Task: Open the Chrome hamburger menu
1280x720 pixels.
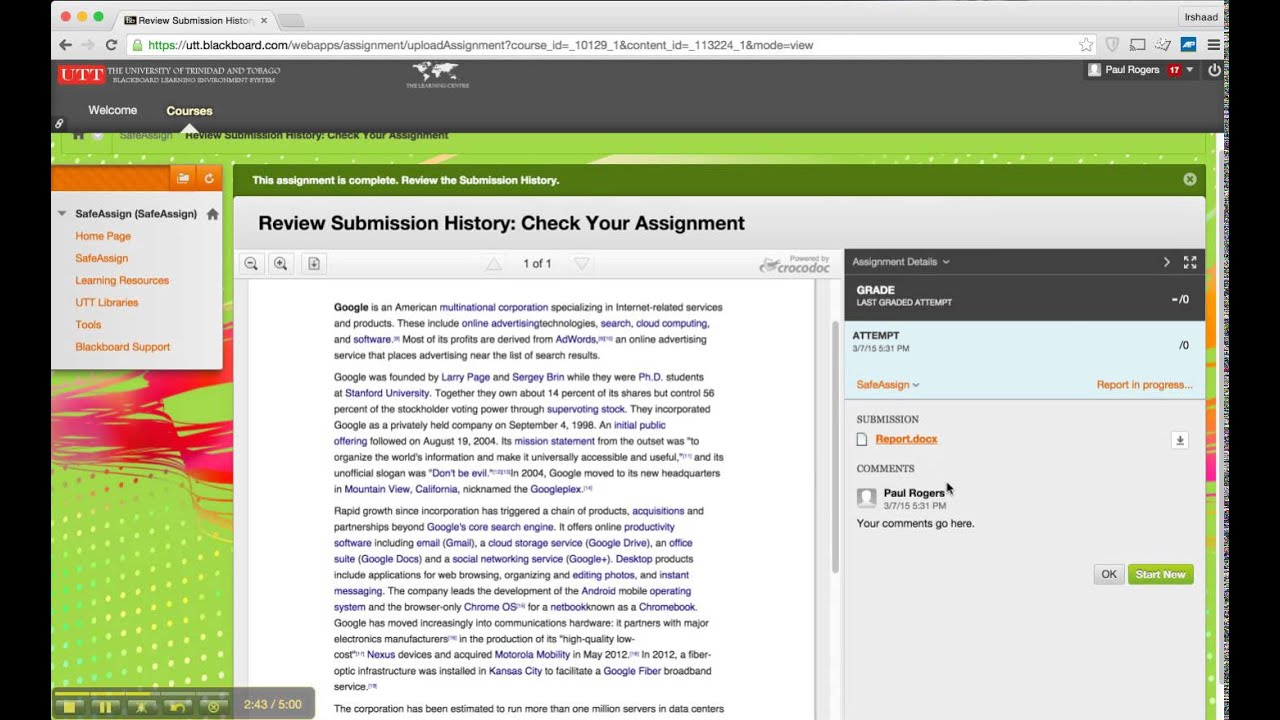Action: coord(1213,45)
